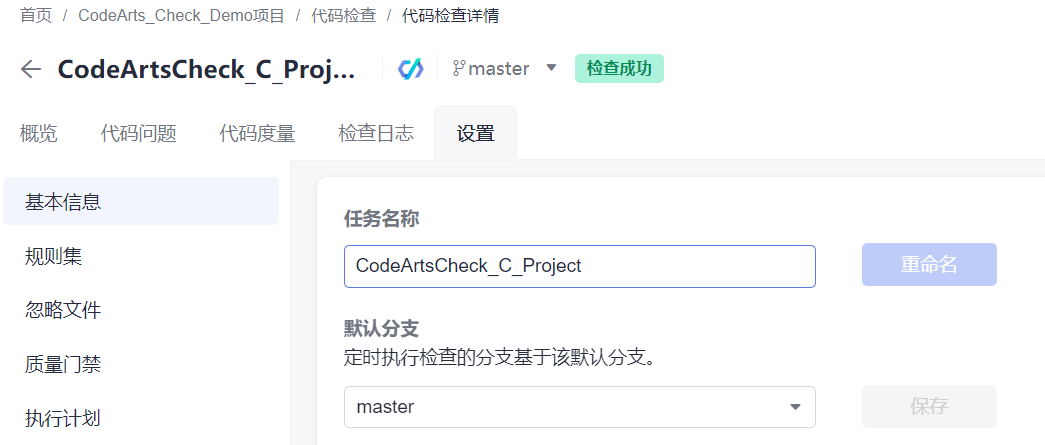This screenshot has height=445, width=1045.
Task: Go to 质量门禁 settings
Action: coord(63,364)
